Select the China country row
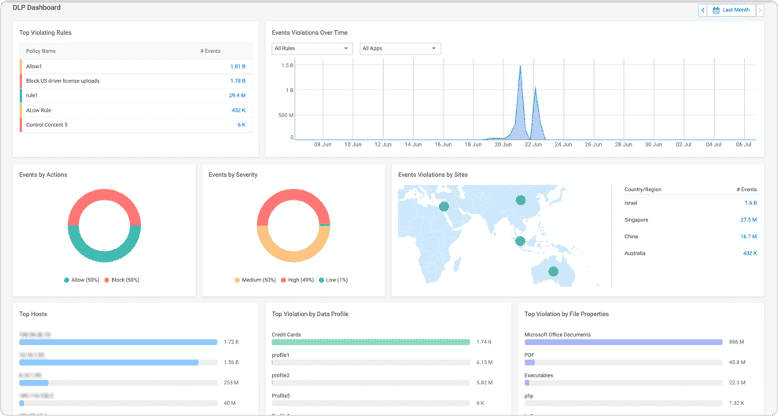This screenshot has height=416, width=778. tap(691, 237)
